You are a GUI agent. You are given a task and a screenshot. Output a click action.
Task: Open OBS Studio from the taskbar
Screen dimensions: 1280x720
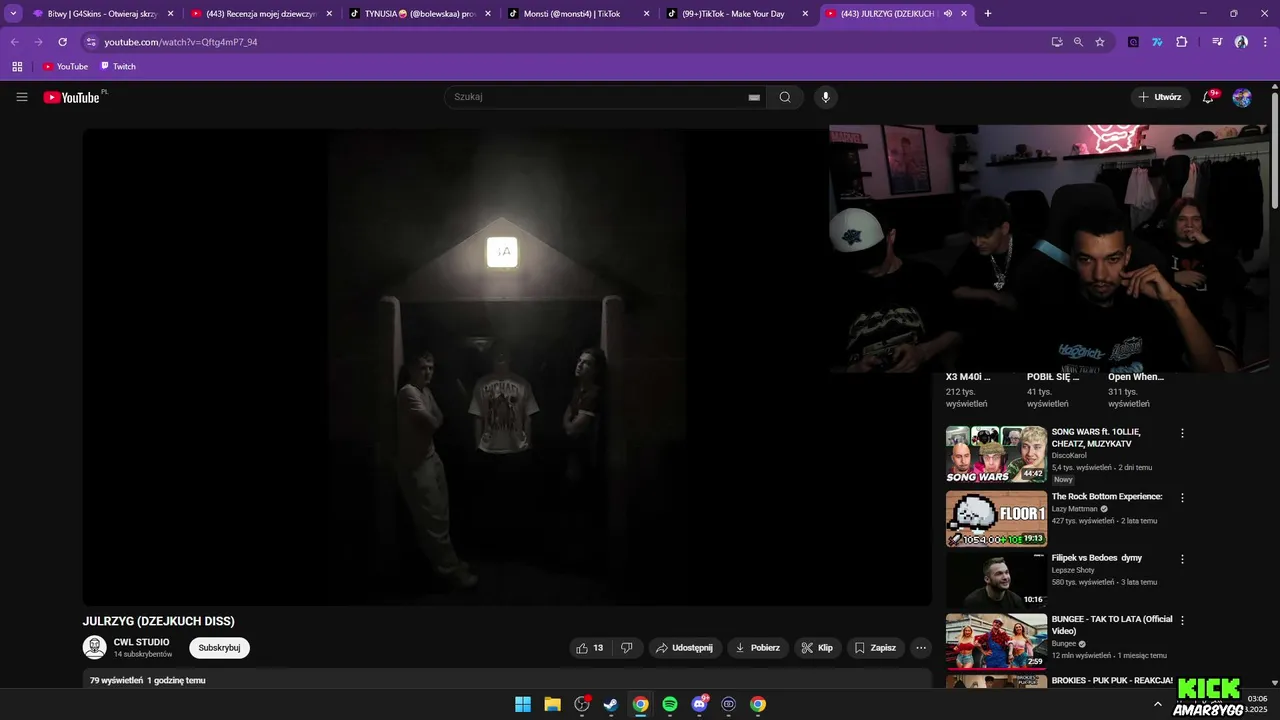[x=582, y=704]
